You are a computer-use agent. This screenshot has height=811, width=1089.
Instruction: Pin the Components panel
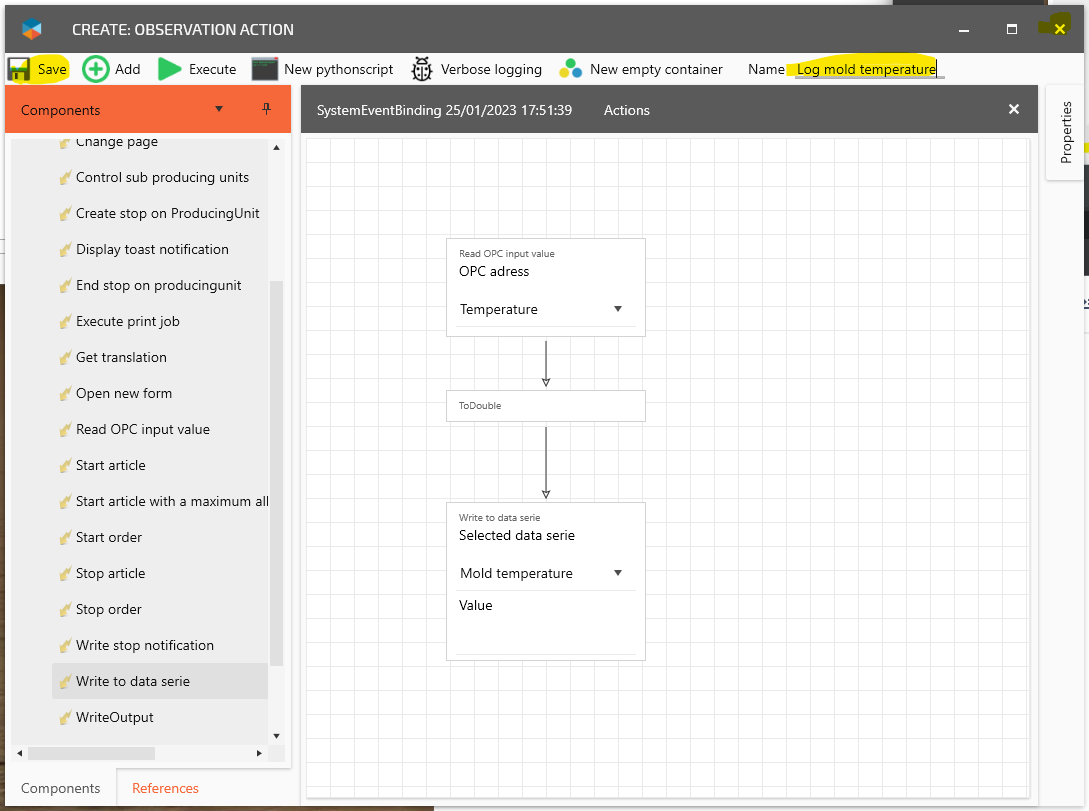pyautogui.click(x=266, y=109)
